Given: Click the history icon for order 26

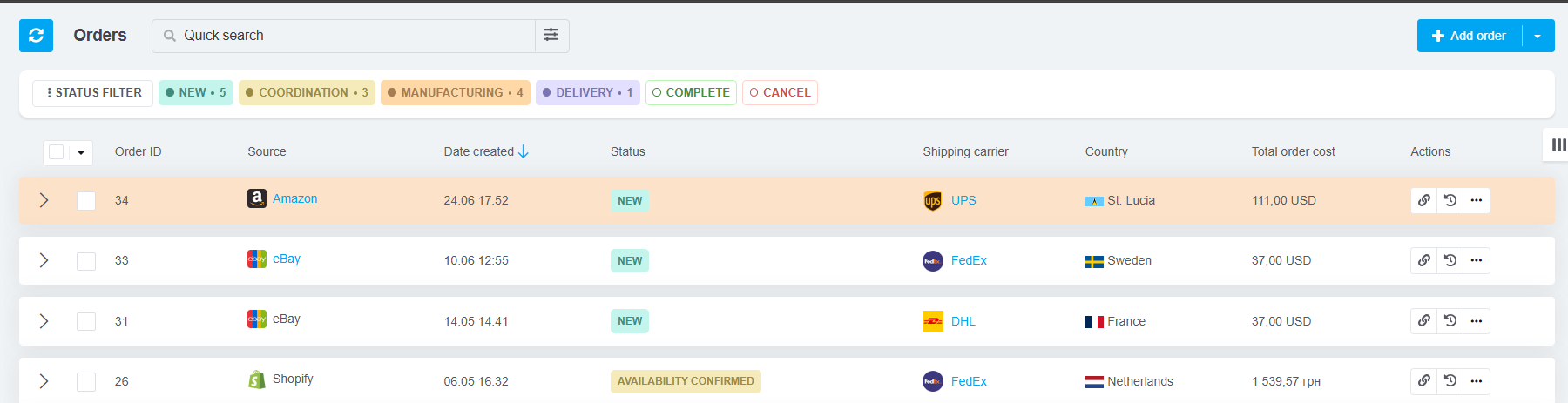Looking at the screenshot, I should pos(1450,381).
